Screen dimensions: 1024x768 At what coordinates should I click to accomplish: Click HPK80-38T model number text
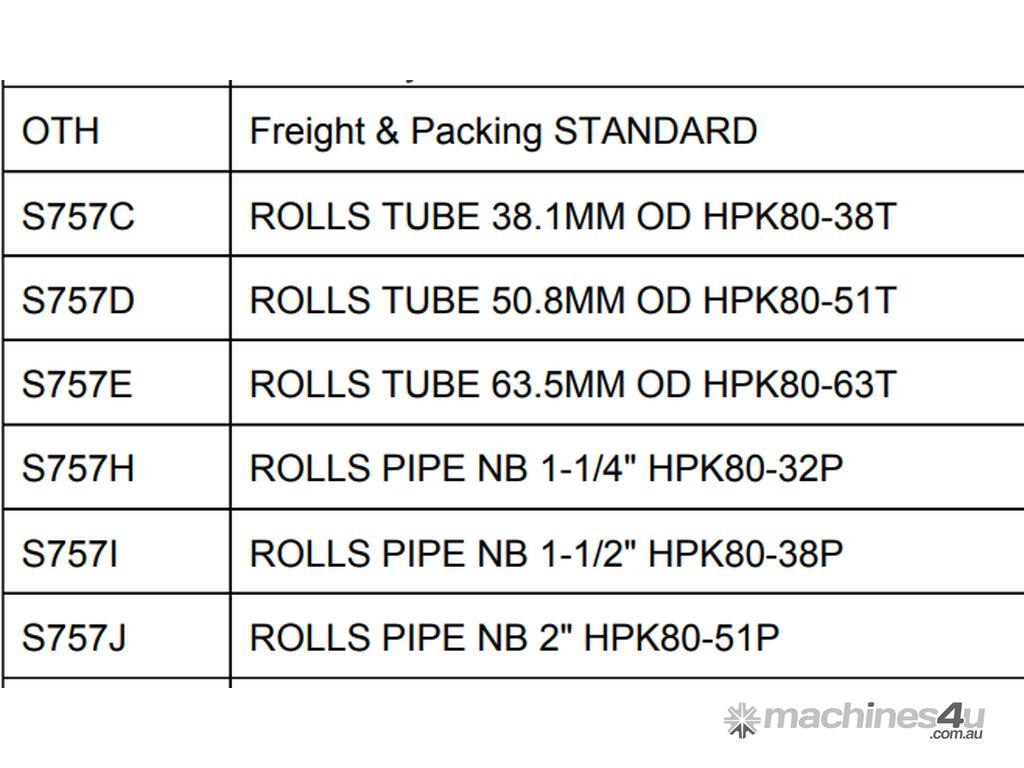point(799,216)
